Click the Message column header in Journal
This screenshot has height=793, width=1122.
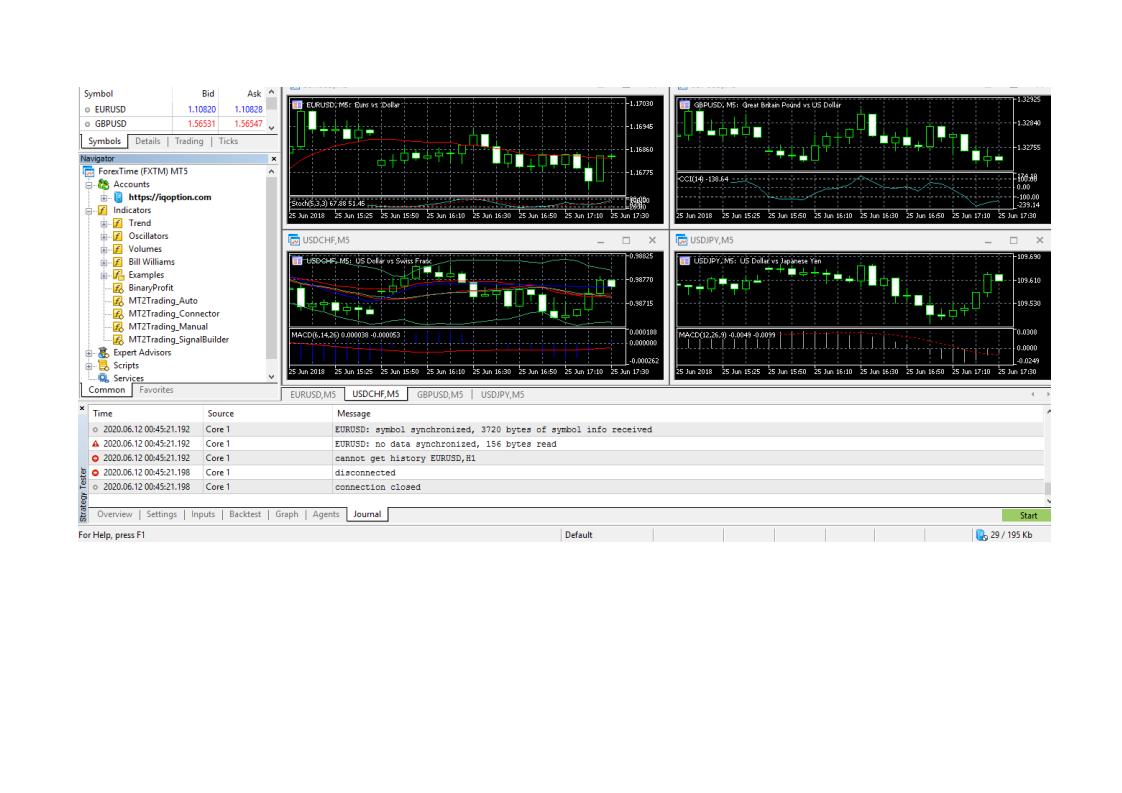click(687, 414)
